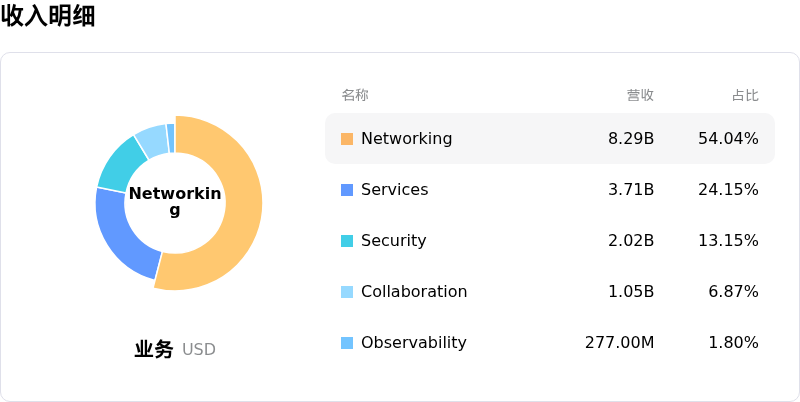Viewport: 800px width, 402px height.
Task: Select the Security row label
Action: [393, 241]
